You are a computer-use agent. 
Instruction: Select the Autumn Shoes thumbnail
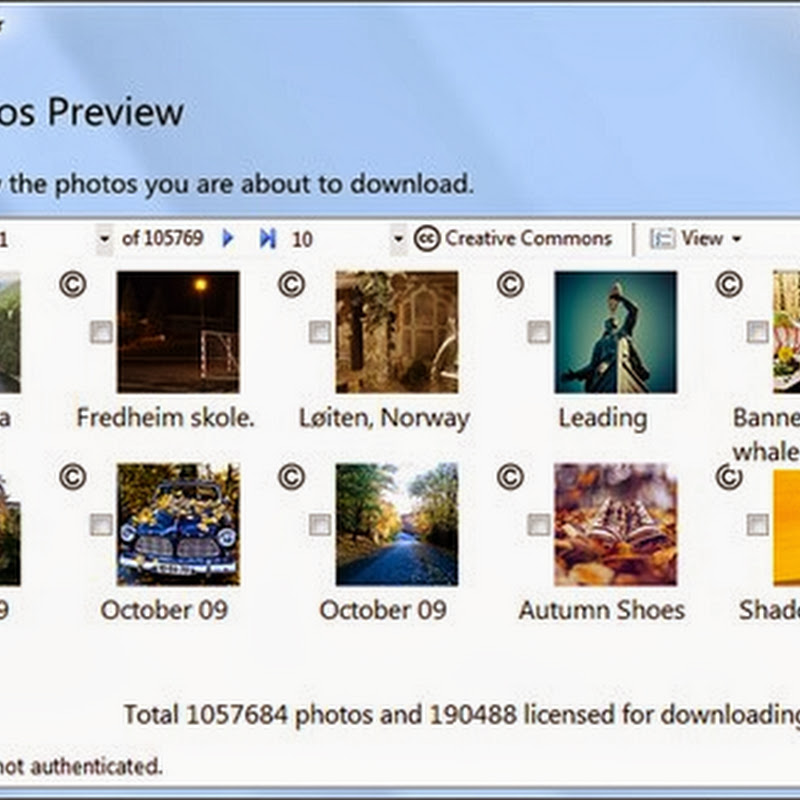pyautogui.click(x=616, y=524)
